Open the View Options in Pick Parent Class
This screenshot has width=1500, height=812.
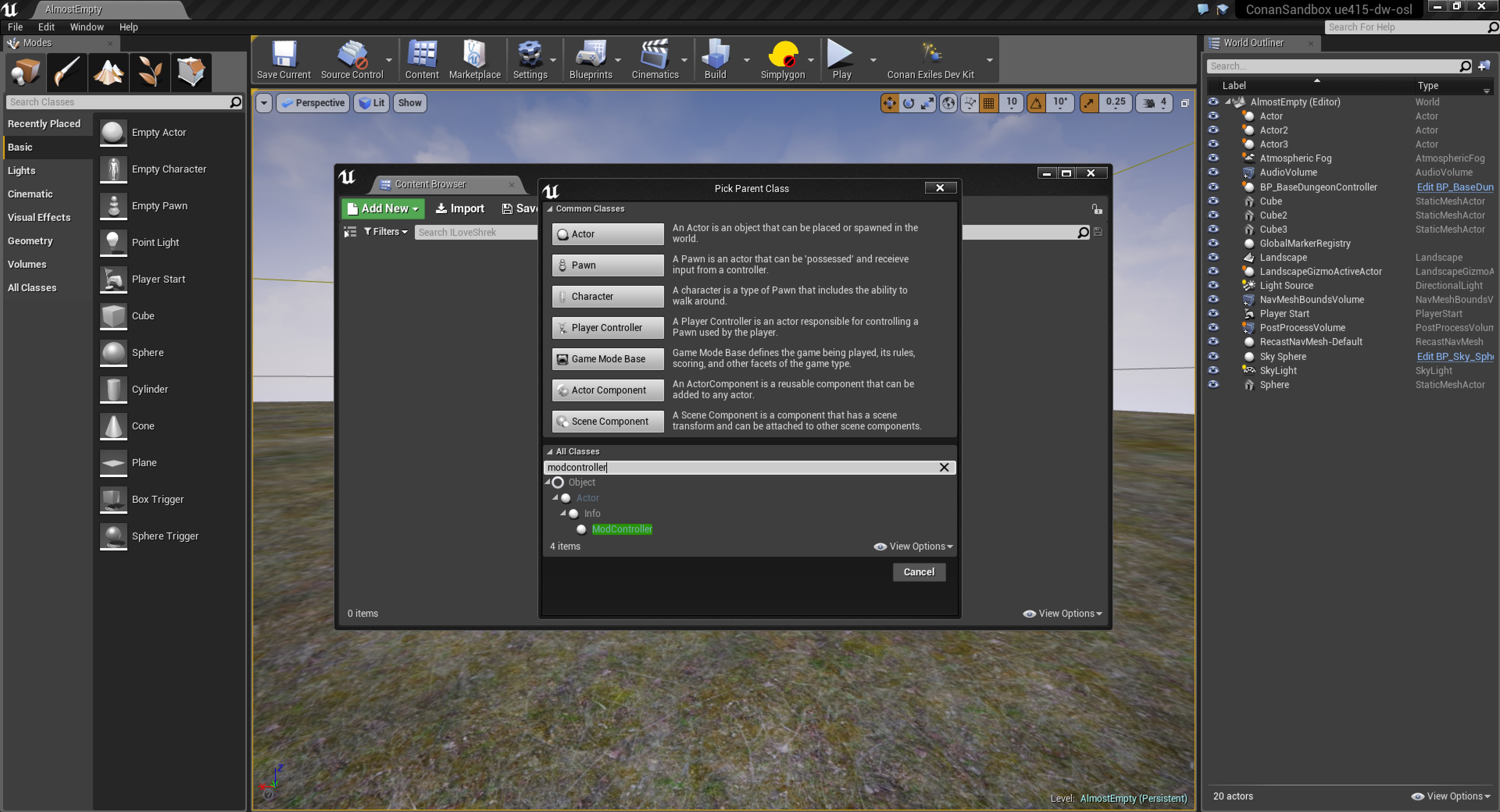[913, 546]
